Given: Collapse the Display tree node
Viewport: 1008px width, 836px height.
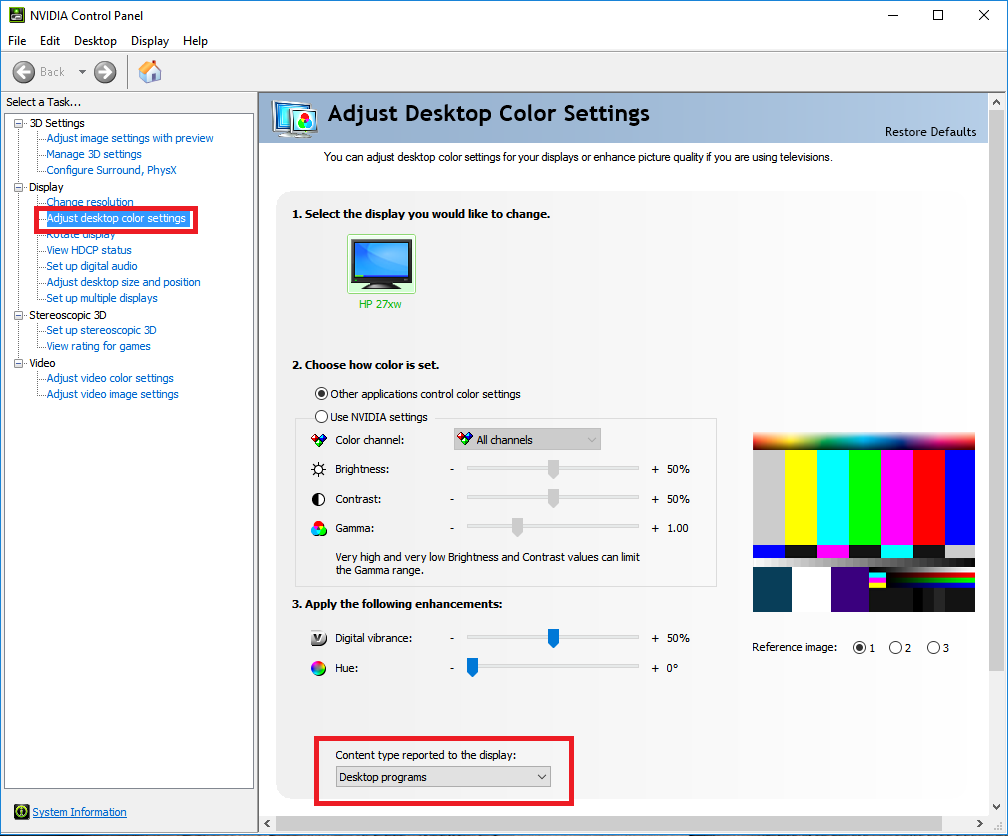Looking at the screenshot, I should point(19,187).
